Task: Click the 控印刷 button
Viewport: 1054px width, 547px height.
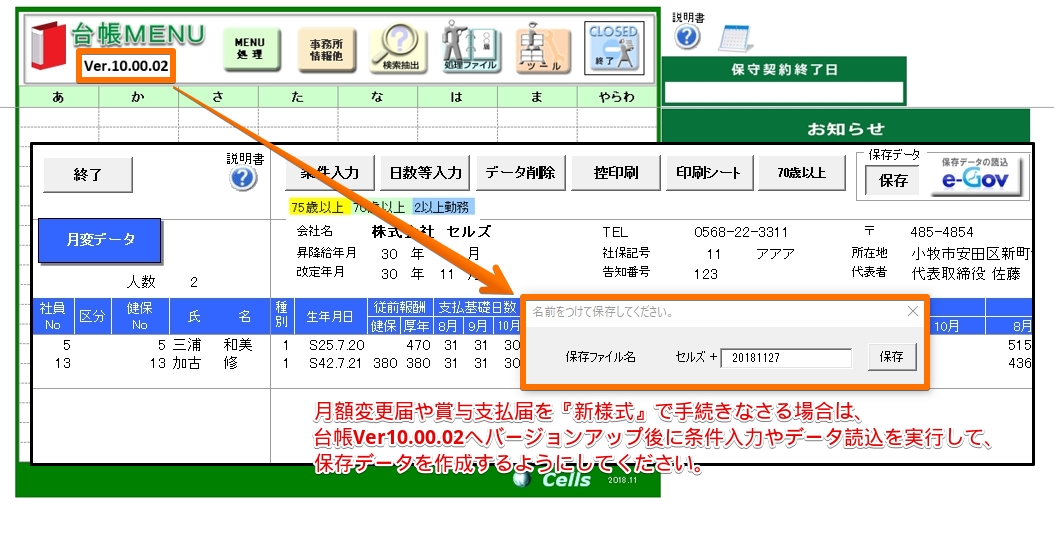Action: pyautogui.click(x=616, y=173)
